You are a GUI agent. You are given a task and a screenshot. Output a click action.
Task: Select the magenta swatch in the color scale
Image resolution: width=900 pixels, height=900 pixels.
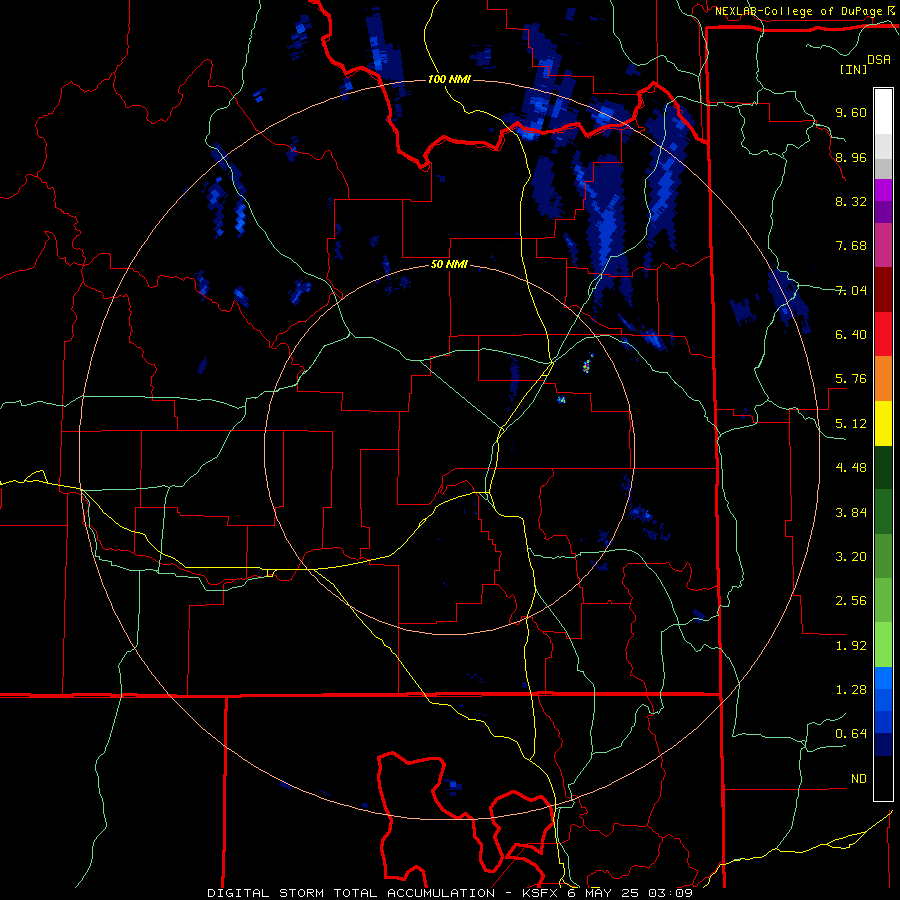883,190
